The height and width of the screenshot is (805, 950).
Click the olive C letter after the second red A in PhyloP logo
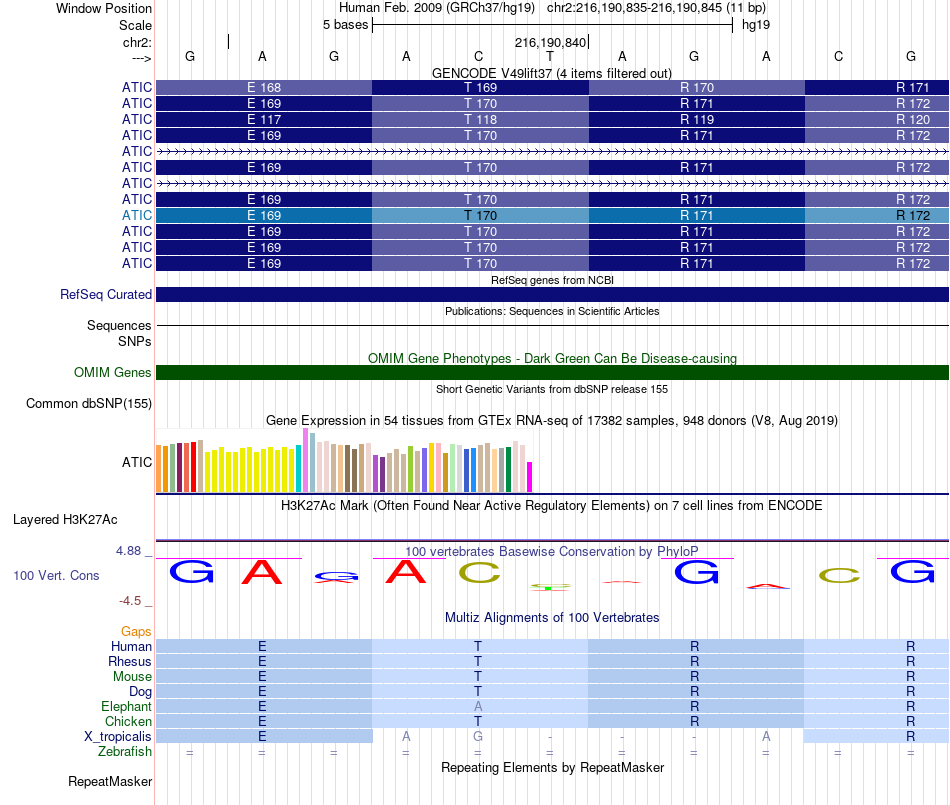coord(479,572)
